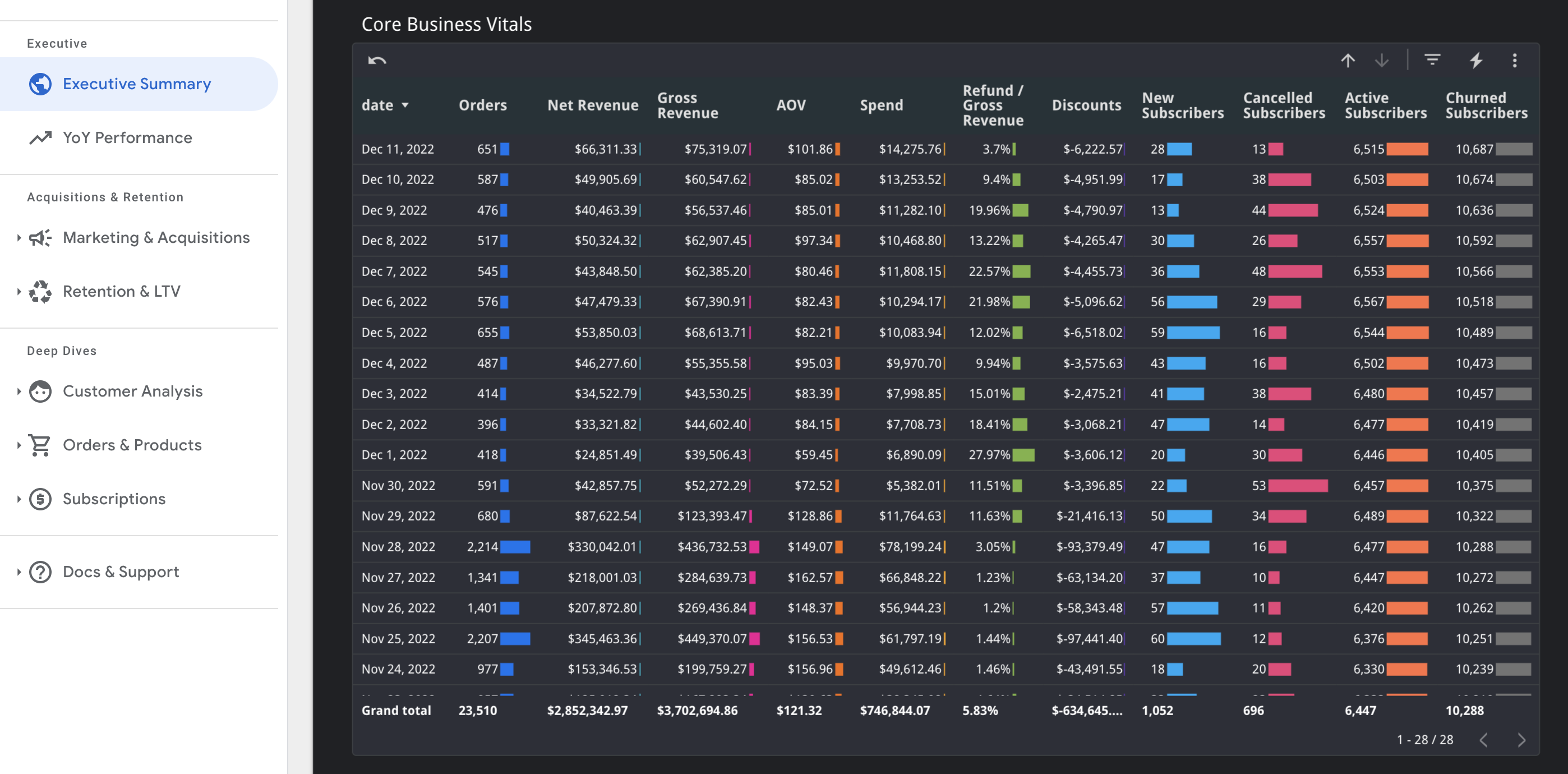Expand Marketing & Acquisitions section
The image size is (1568, 774).
19,237
